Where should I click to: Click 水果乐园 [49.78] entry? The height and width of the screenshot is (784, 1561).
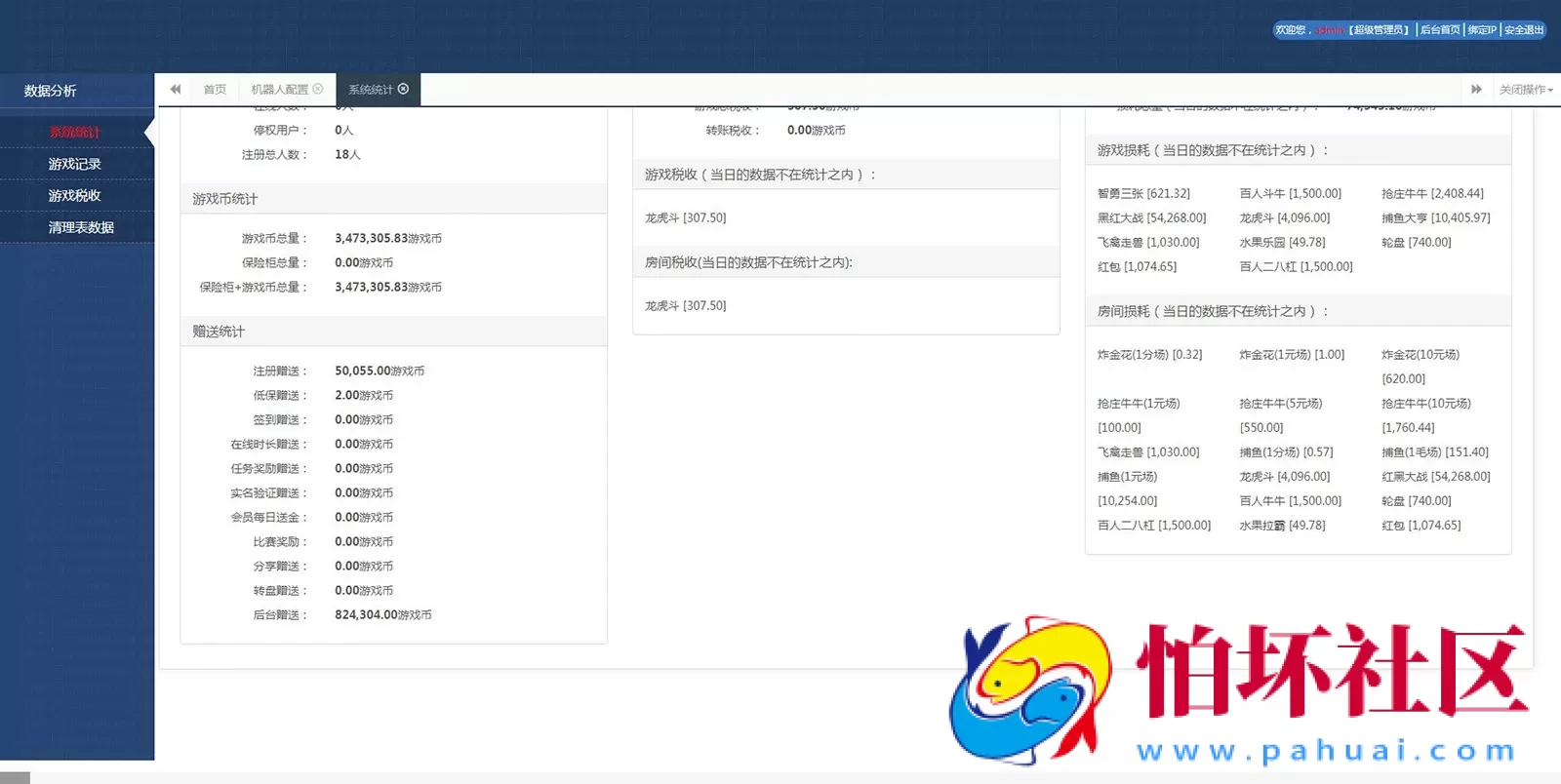point(1283,242)
